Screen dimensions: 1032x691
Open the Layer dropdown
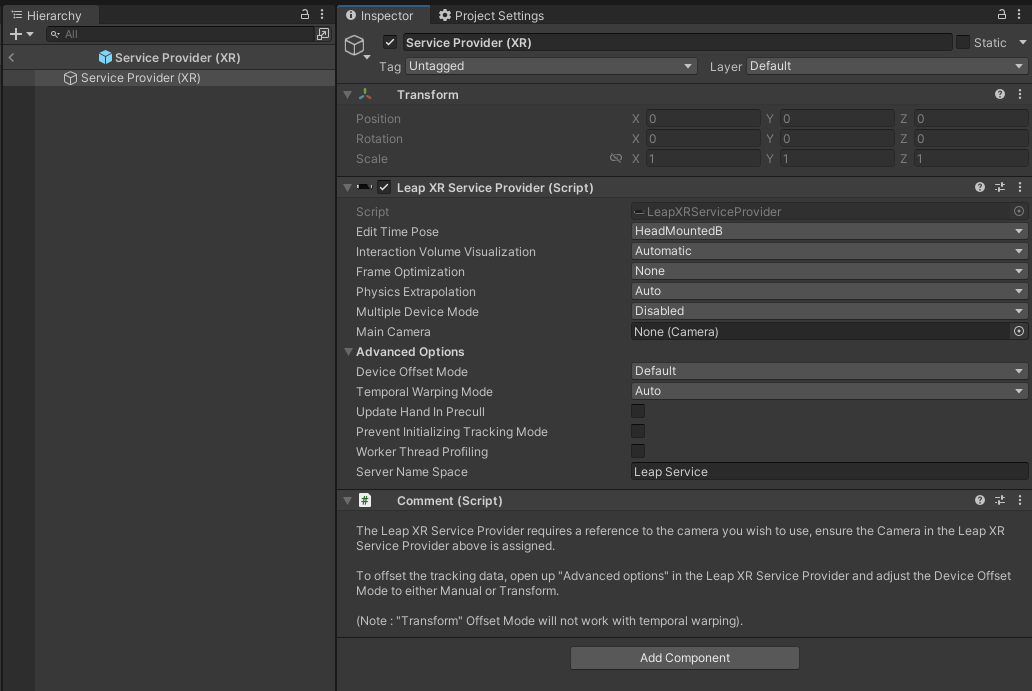[887, 66]
